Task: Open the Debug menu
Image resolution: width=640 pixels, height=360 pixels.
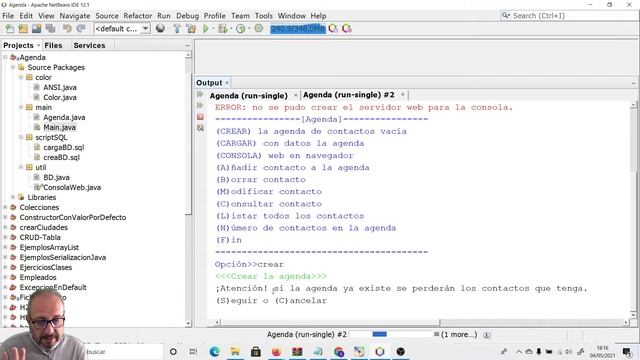Action: tap(187, 16)
